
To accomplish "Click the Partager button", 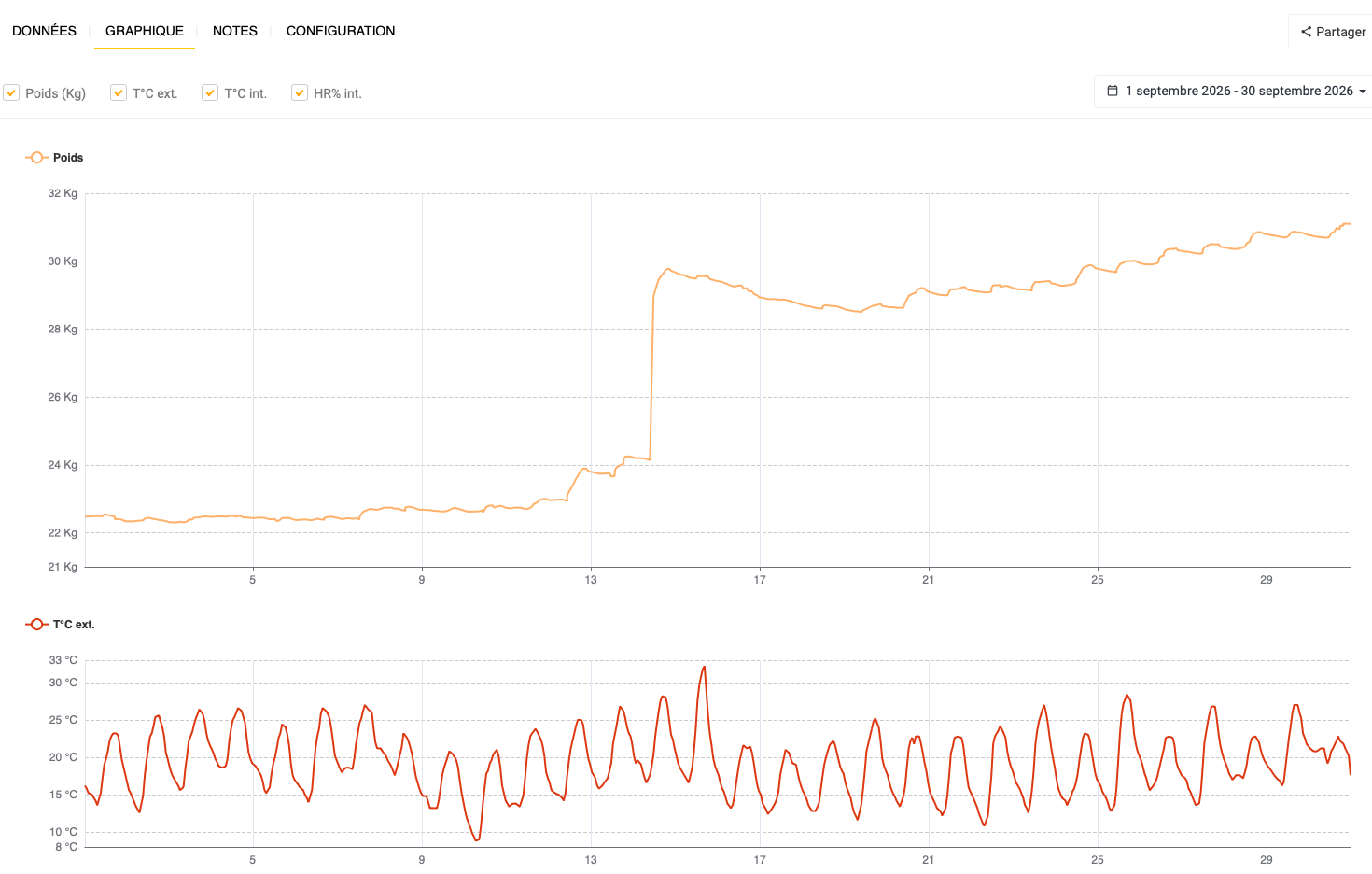I will pos(1333,32).
